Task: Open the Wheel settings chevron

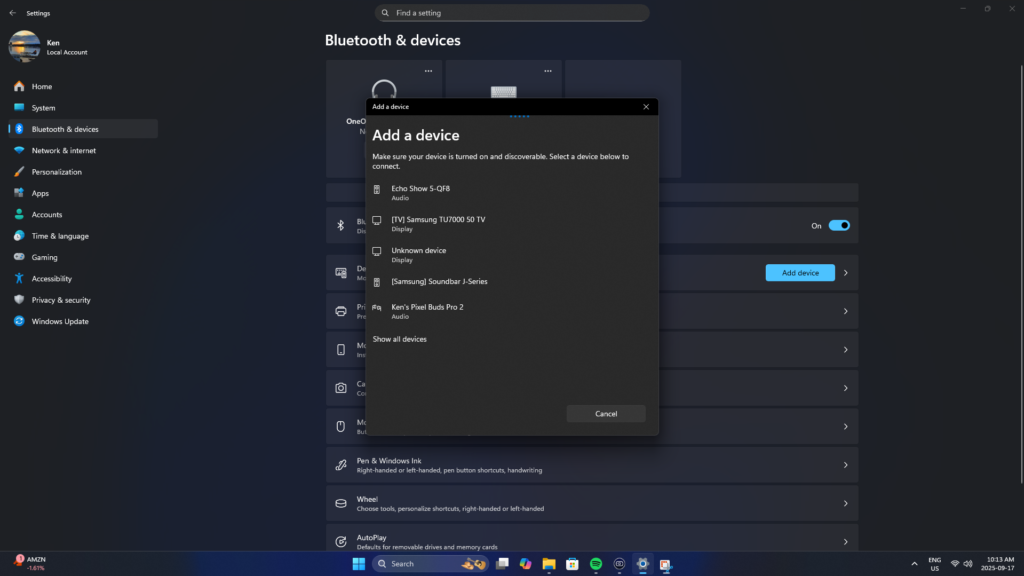Action: (845, 503)
